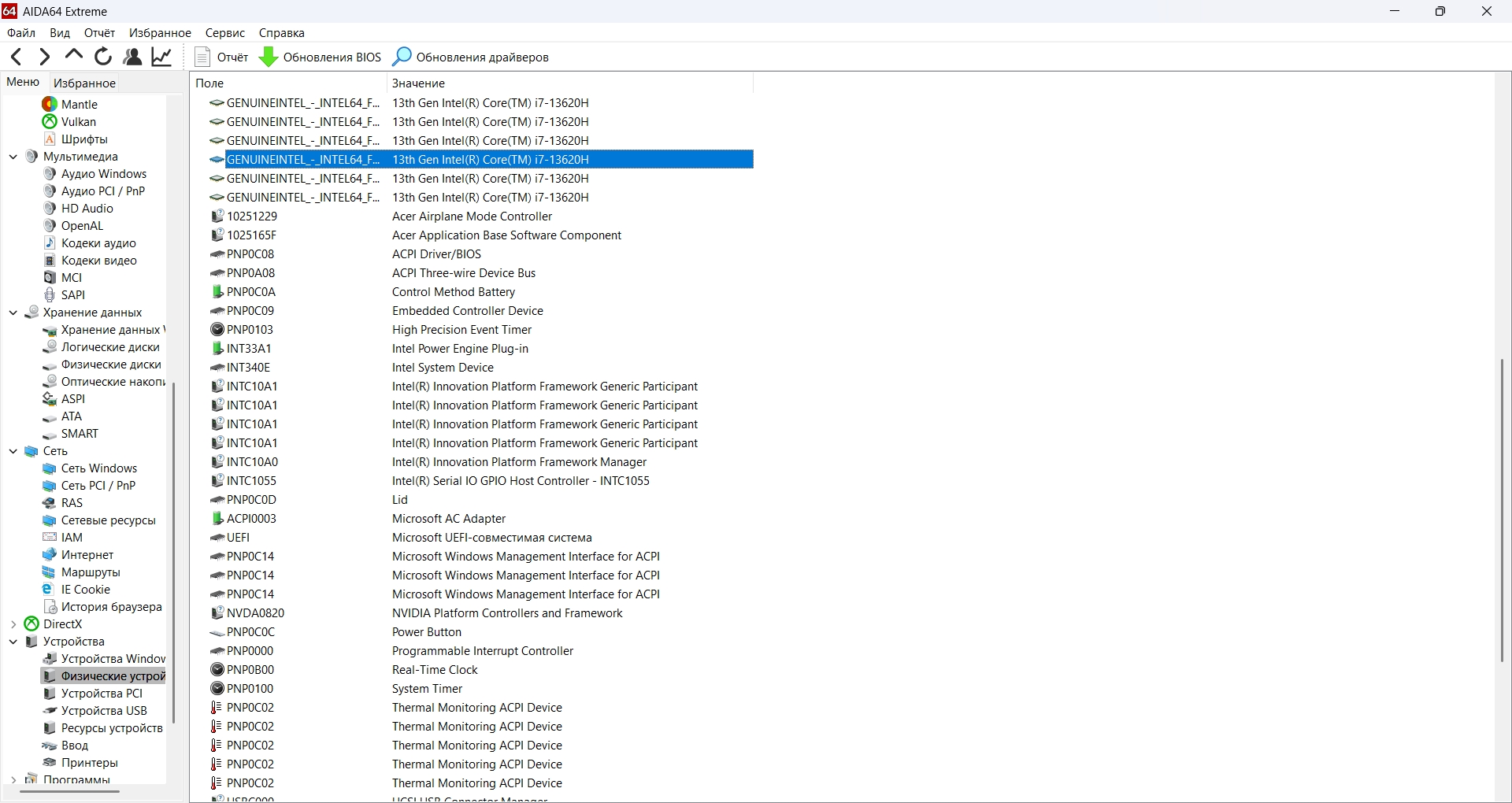
Task: Click Обновления BIOS toolbar button
Action: [x=321, y=57]
